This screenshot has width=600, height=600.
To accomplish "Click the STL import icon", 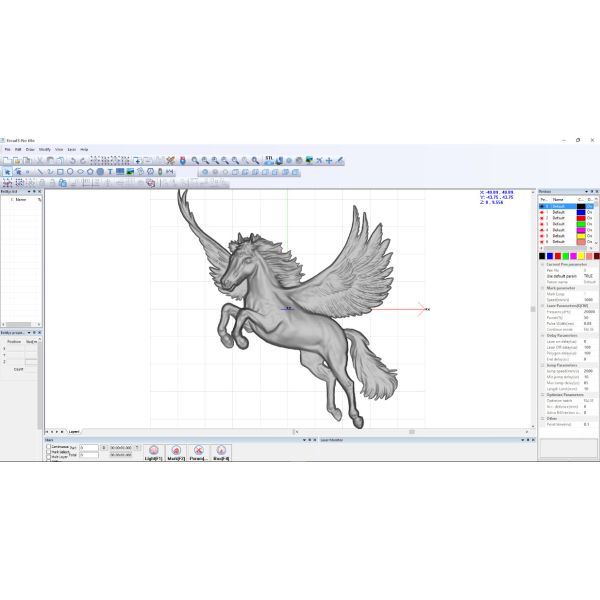I will pos(269,160).
